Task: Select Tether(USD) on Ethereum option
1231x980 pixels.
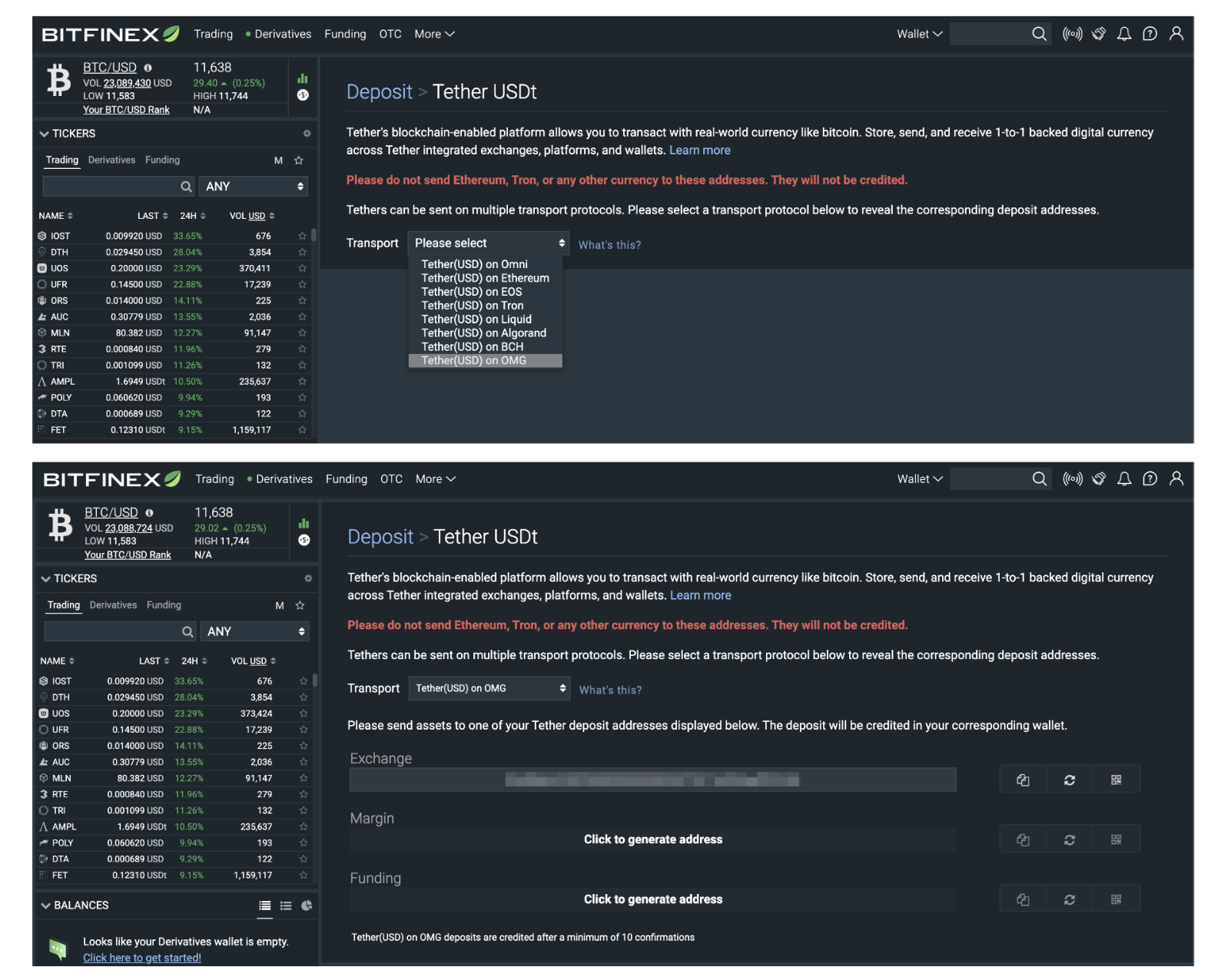Action: tap(485, 278)
